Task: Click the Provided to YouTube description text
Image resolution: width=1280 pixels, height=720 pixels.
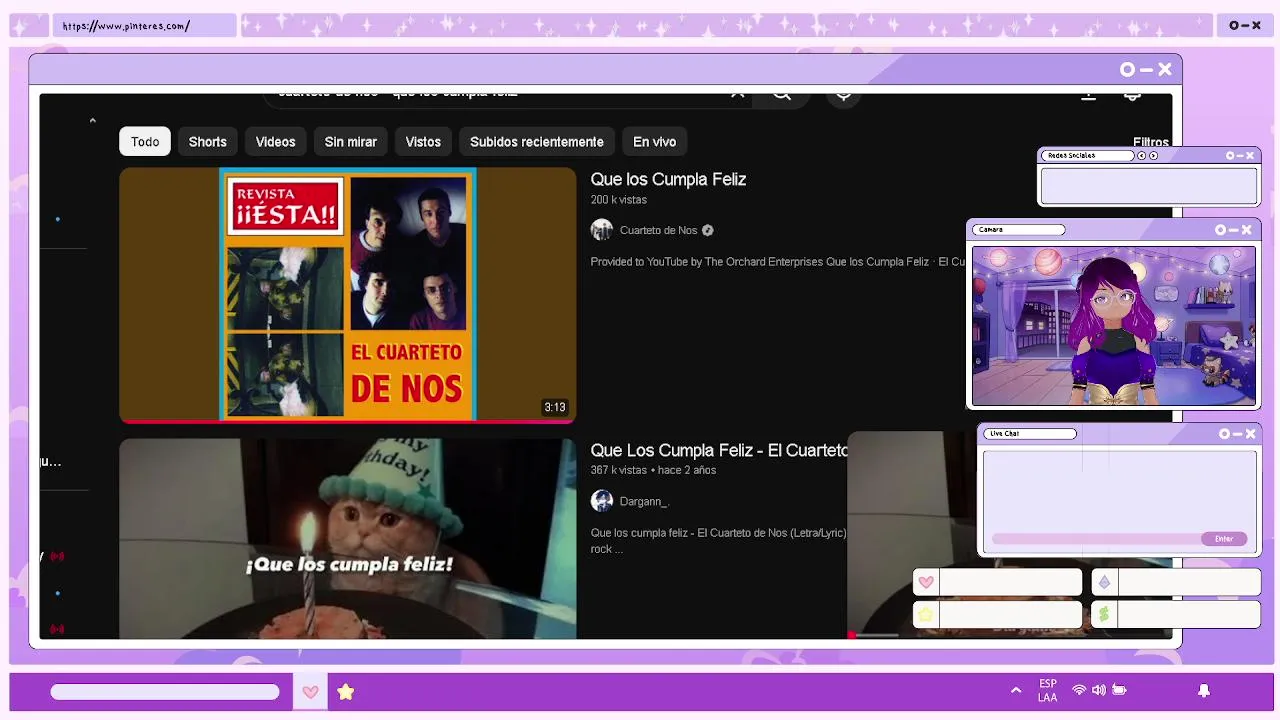Action: point(778,262)
